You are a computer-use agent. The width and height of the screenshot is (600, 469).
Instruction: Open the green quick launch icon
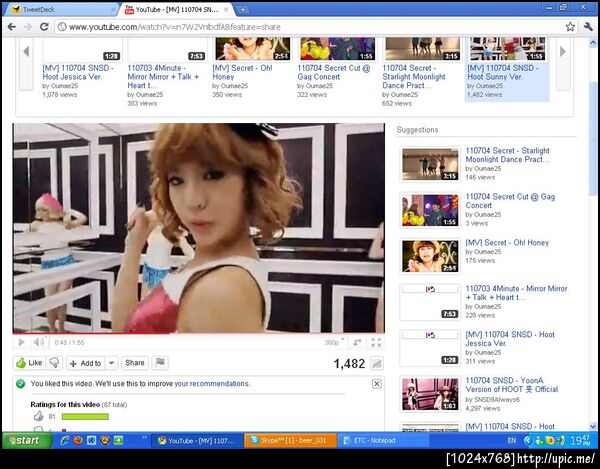tap(118, 440)
